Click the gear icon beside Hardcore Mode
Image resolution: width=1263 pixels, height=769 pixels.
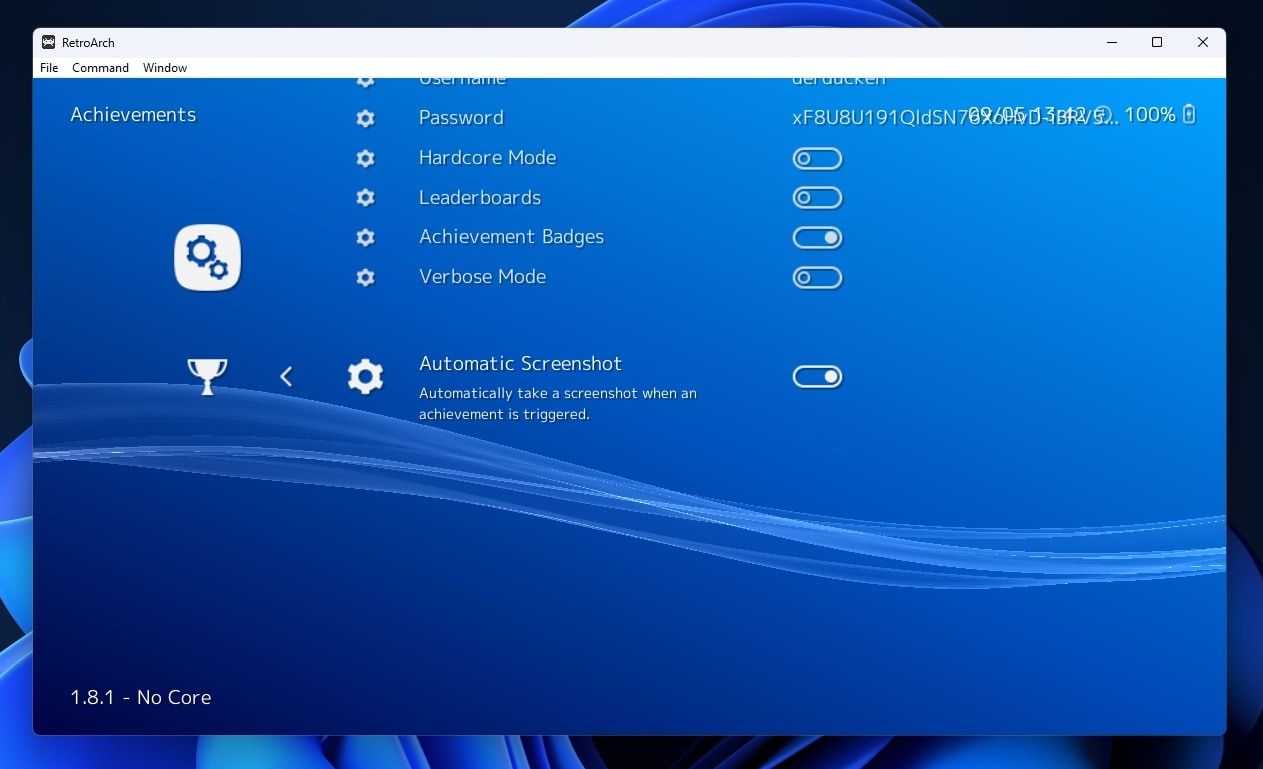click(x=366, y=158)
